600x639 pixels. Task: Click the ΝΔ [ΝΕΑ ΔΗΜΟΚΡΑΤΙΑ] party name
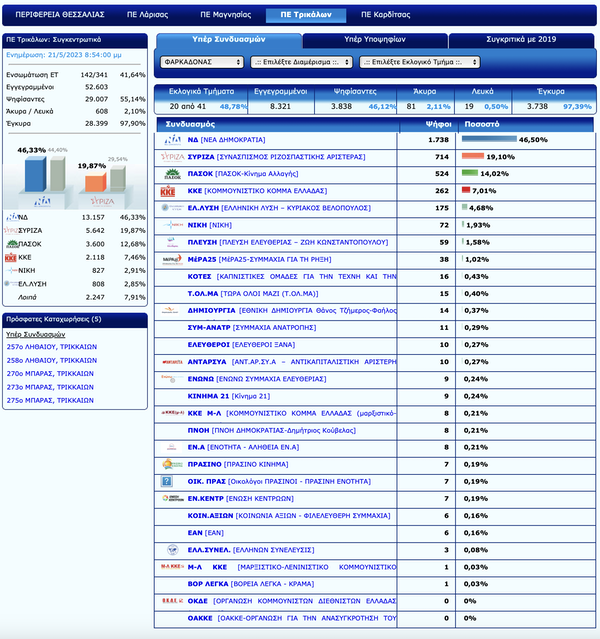click(x=226, y=140)
